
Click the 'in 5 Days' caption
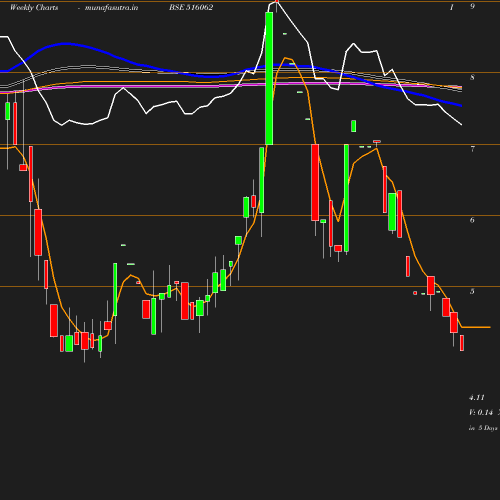point(483,428)
